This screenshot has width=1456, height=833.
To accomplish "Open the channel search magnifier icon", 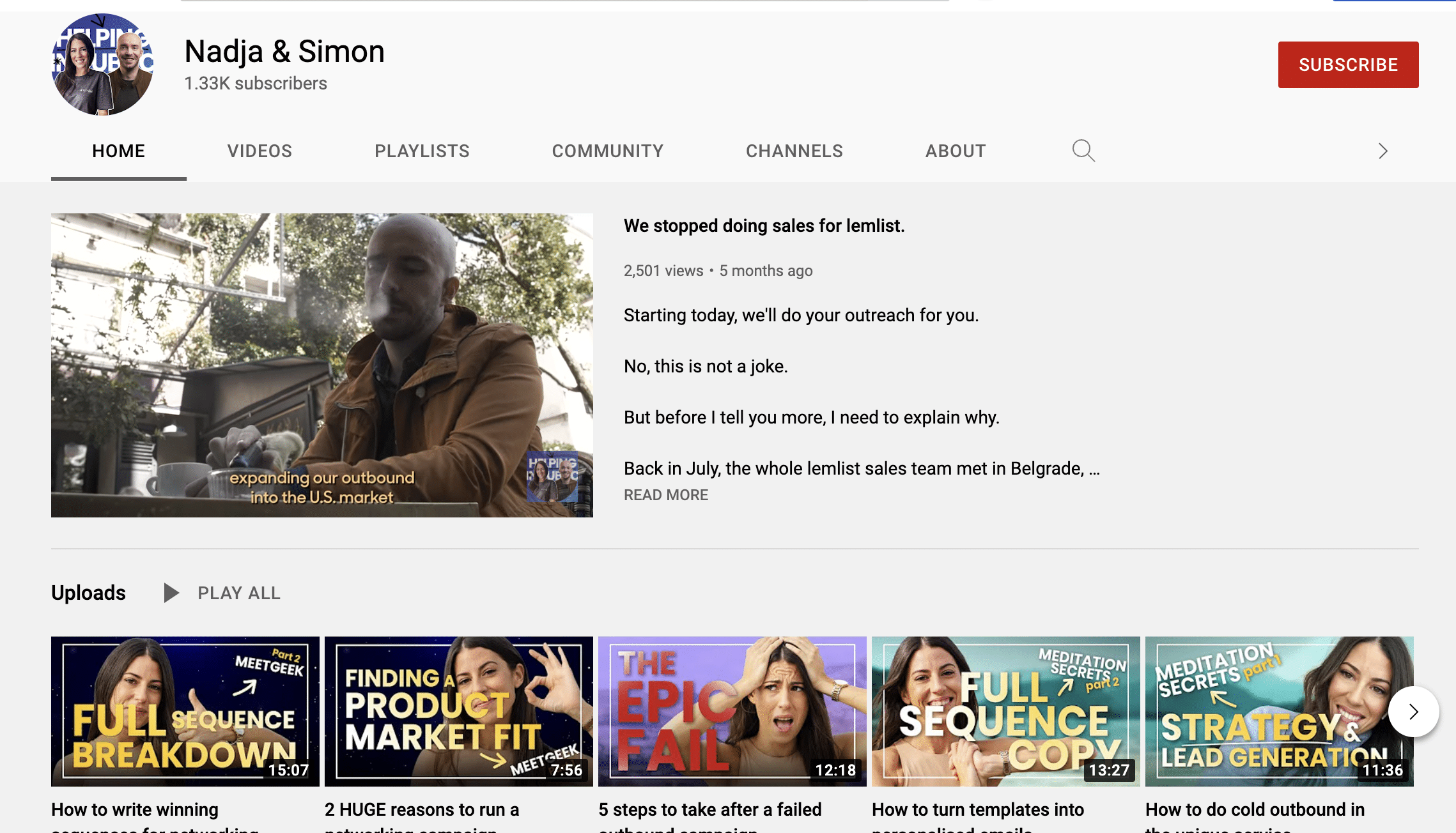I will (1083, 151).
